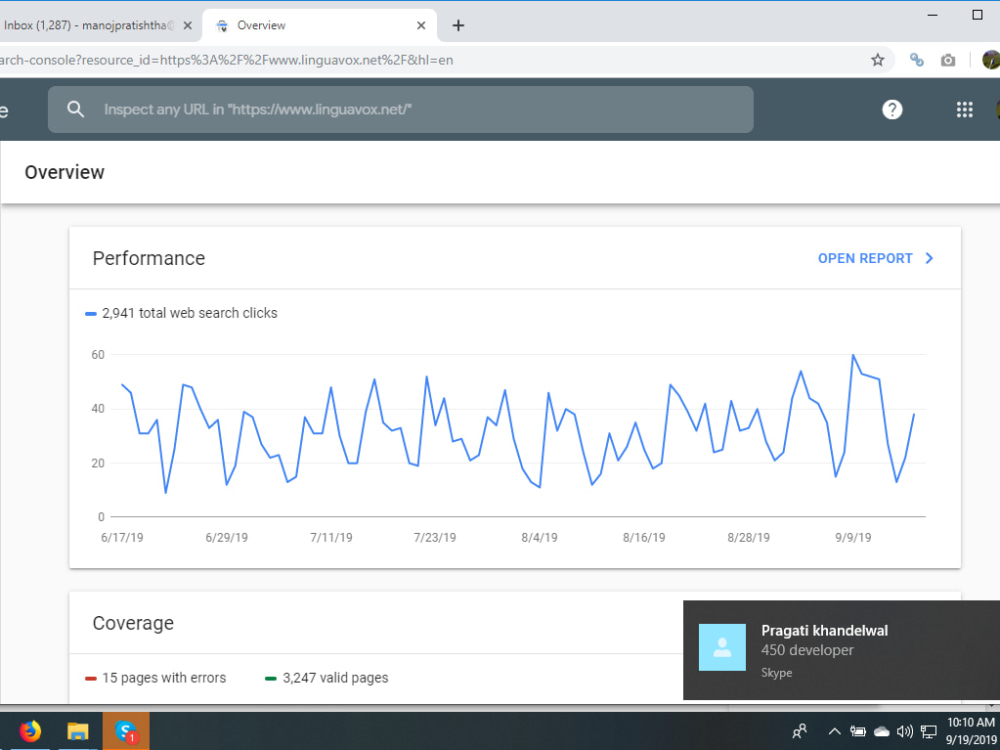
Task: Click the 9/9/19 peak on the chart
Action: click(853, 355)
